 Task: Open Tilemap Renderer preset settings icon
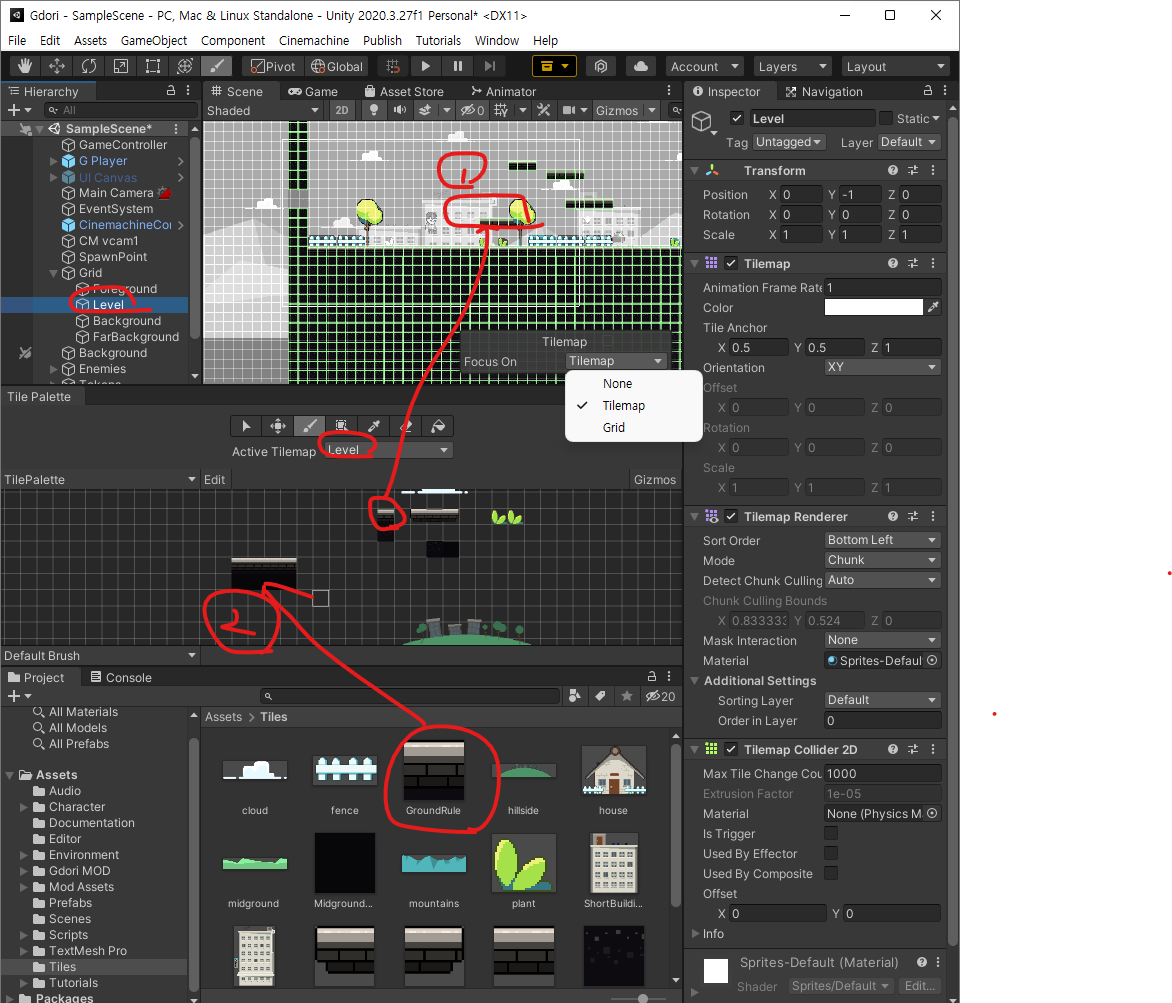(913, 516)
